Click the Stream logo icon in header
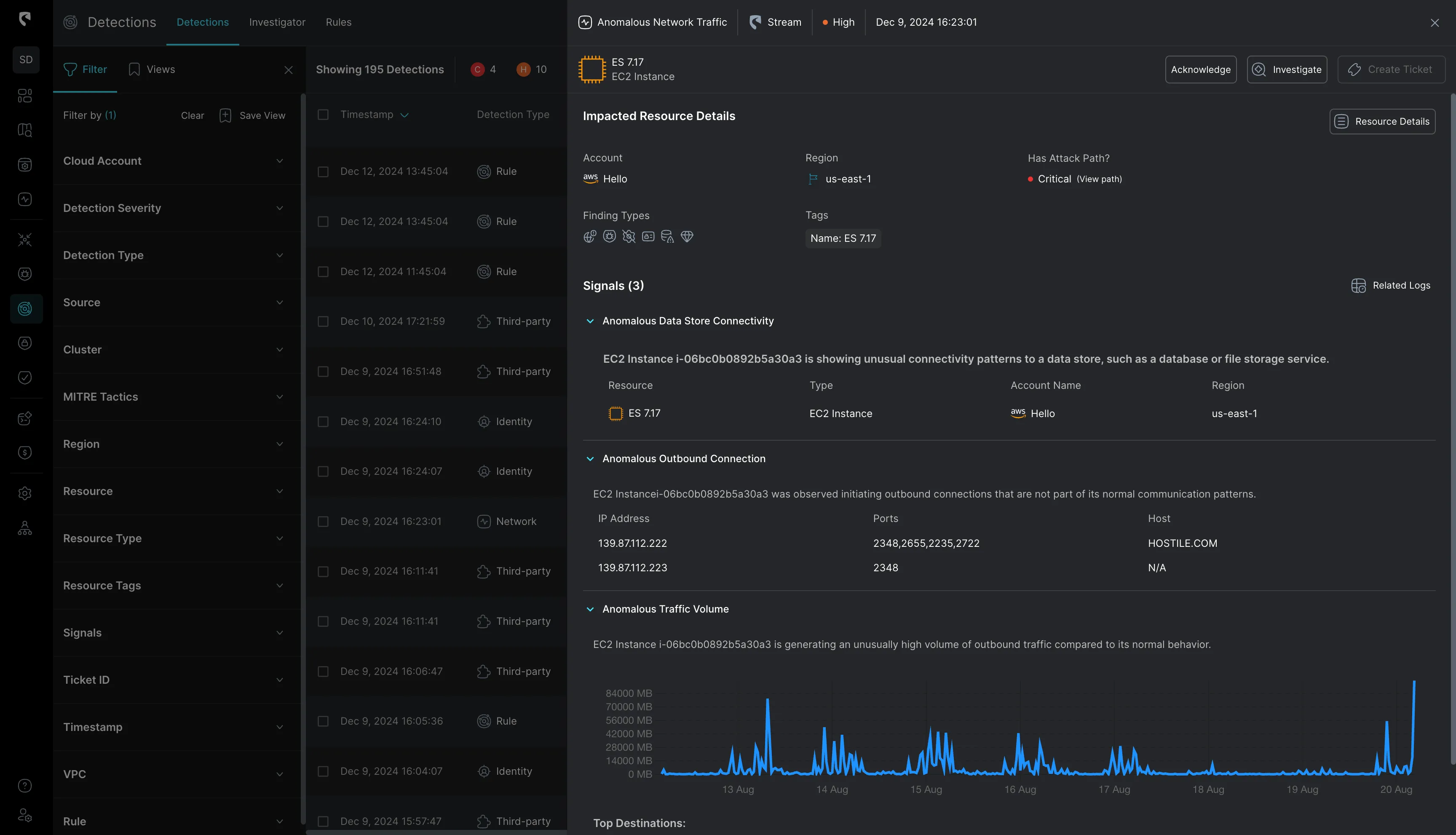The image size is (1456, 835). click(755, 22)
